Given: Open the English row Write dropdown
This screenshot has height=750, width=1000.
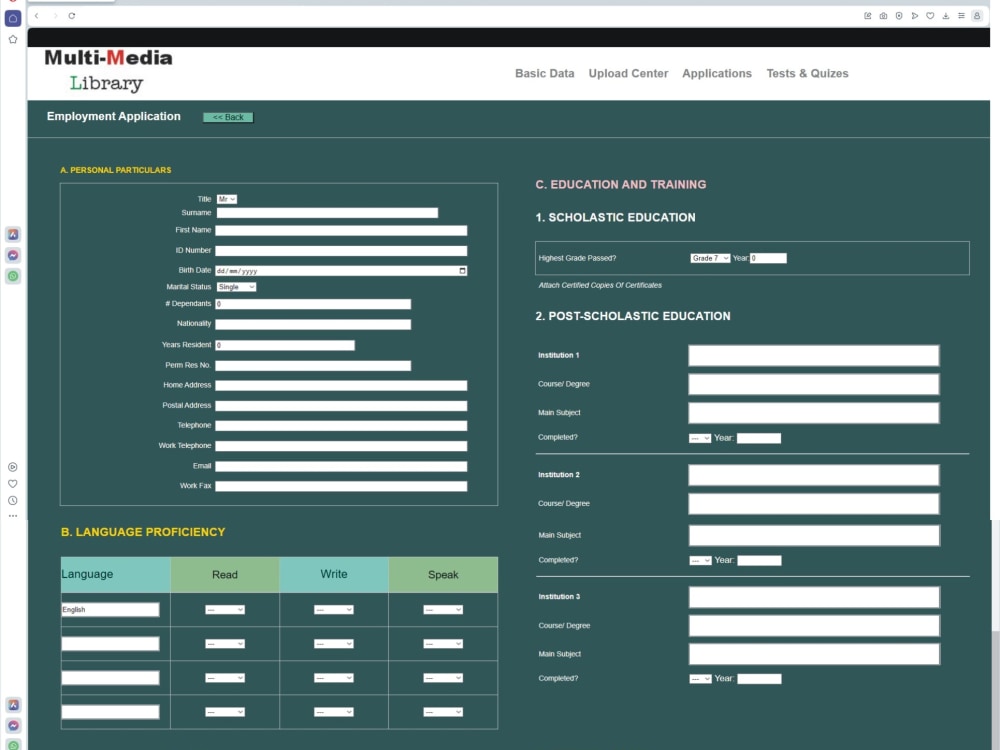Looking at the screenshot, I should click(x=334, y=610).
